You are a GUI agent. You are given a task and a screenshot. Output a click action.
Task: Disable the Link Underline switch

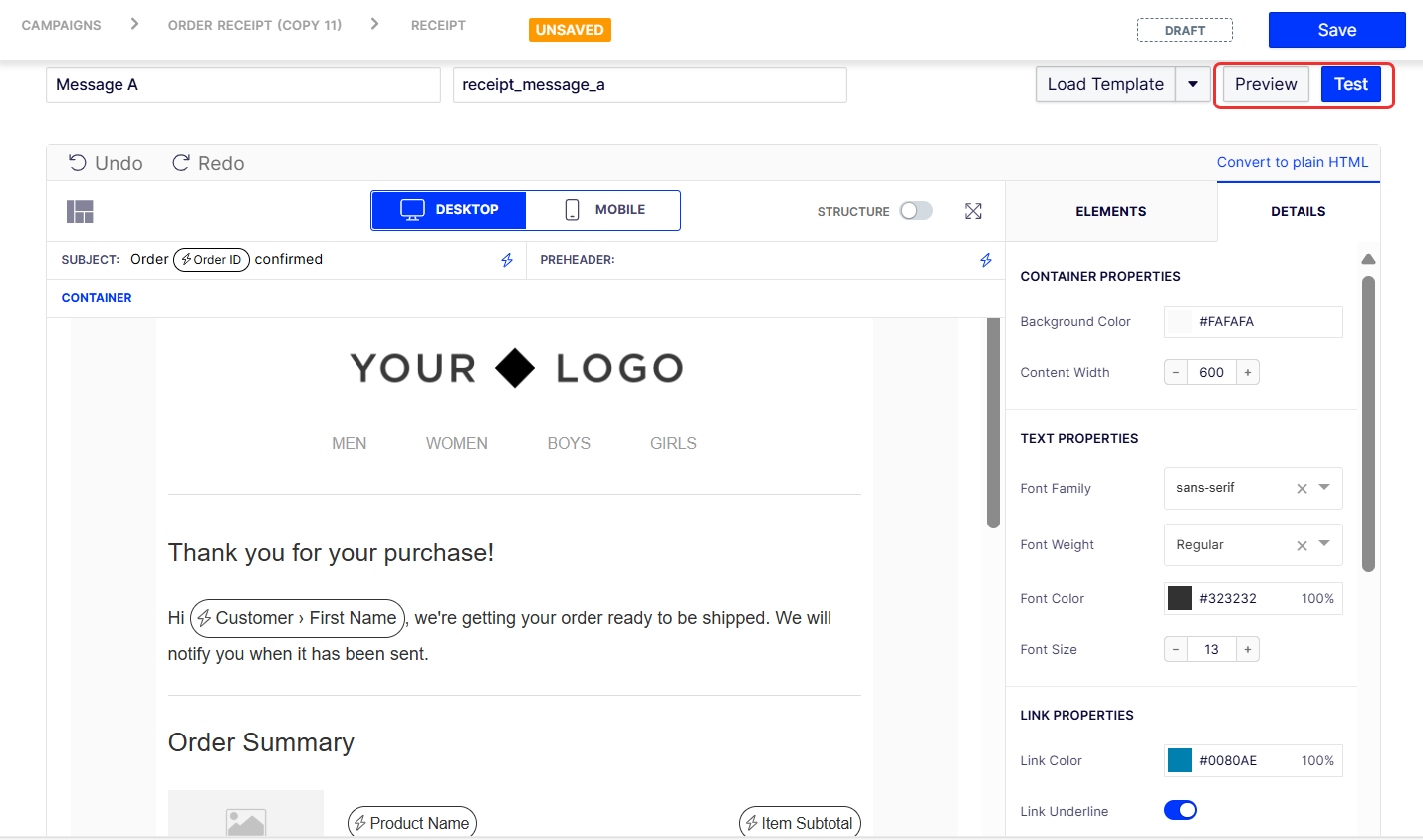[x=1180, y=810]
